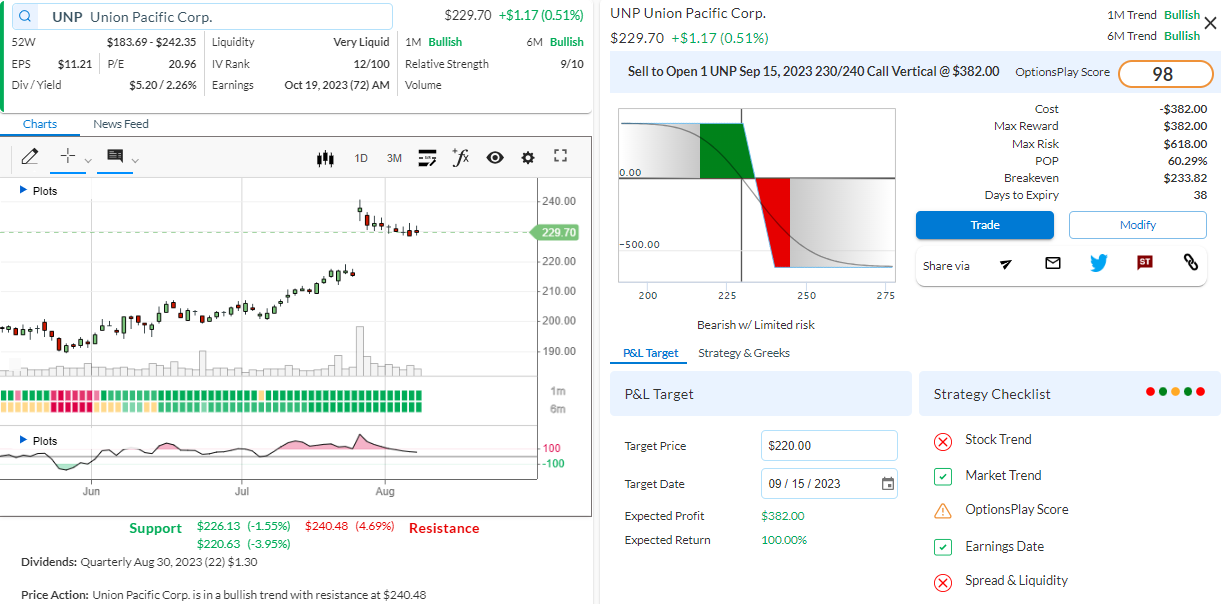Click the blue Trade button
The width and height of the screenshot is (1222, 604).
985,225
